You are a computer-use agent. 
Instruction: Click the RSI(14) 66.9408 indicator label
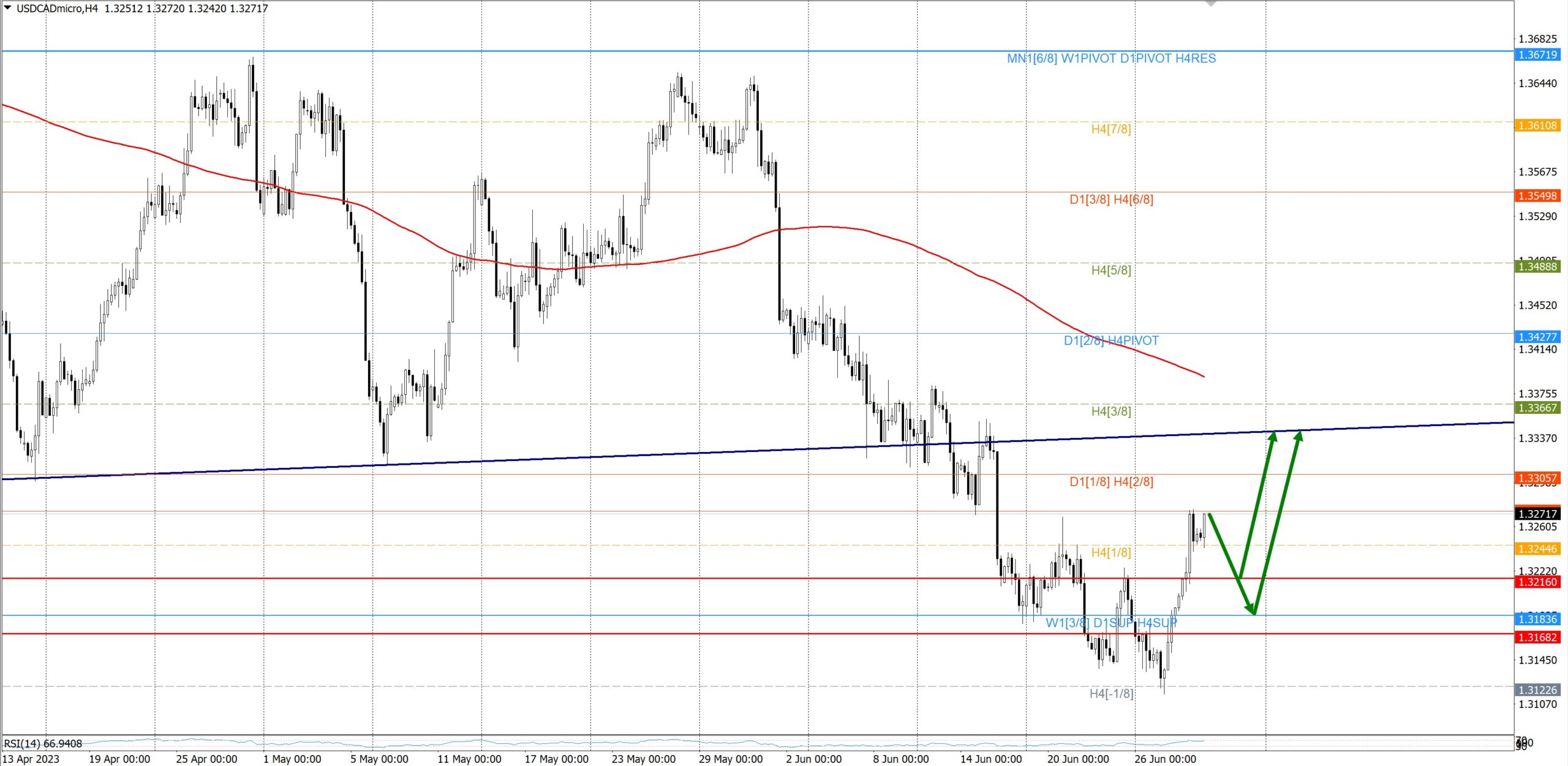pos(43,744)
